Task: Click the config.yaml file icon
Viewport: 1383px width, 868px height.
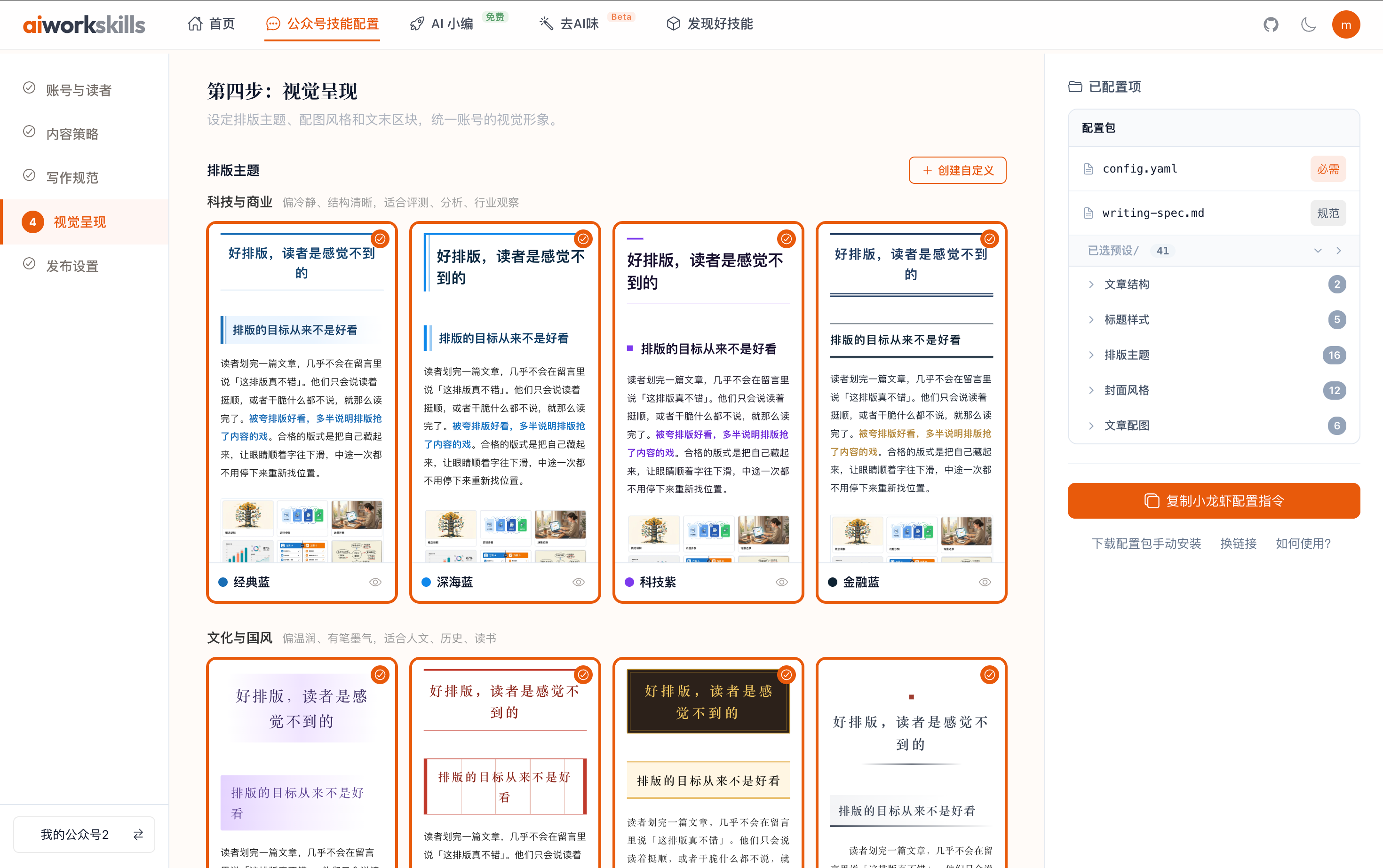Action: (x=1088, y=169)
